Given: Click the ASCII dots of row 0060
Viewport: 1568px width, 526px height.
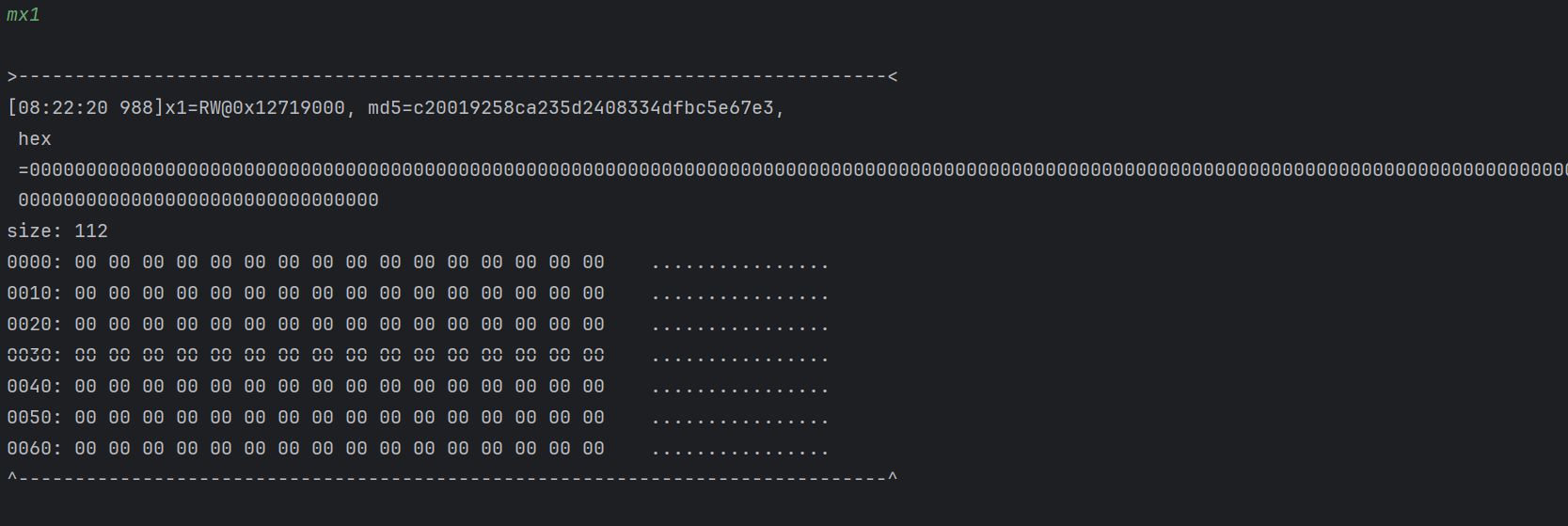Looking at the screenshot, I should click(x=739, y=451).
